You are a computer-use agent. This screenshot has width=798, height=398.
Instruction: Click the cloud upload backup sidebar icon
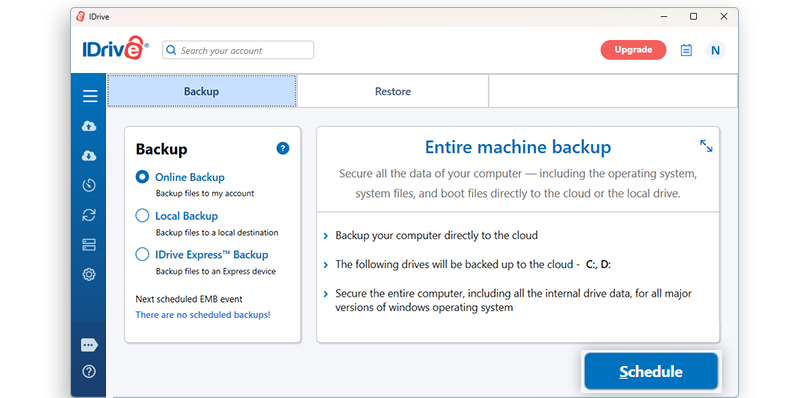(89, 126)
